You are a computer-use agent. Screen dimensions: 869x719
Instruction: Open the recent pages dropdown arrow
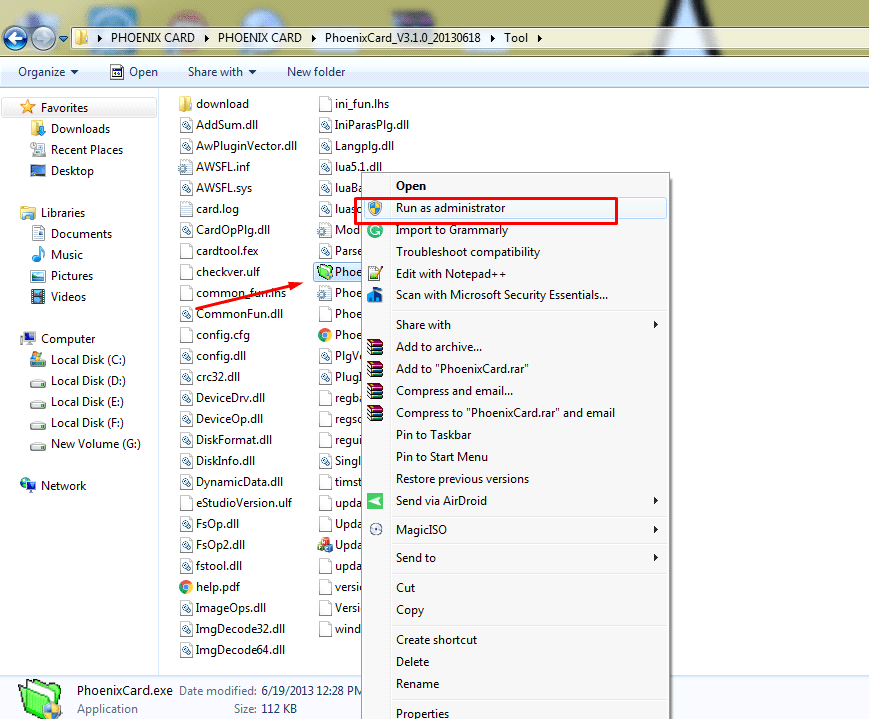click(63, 39)
